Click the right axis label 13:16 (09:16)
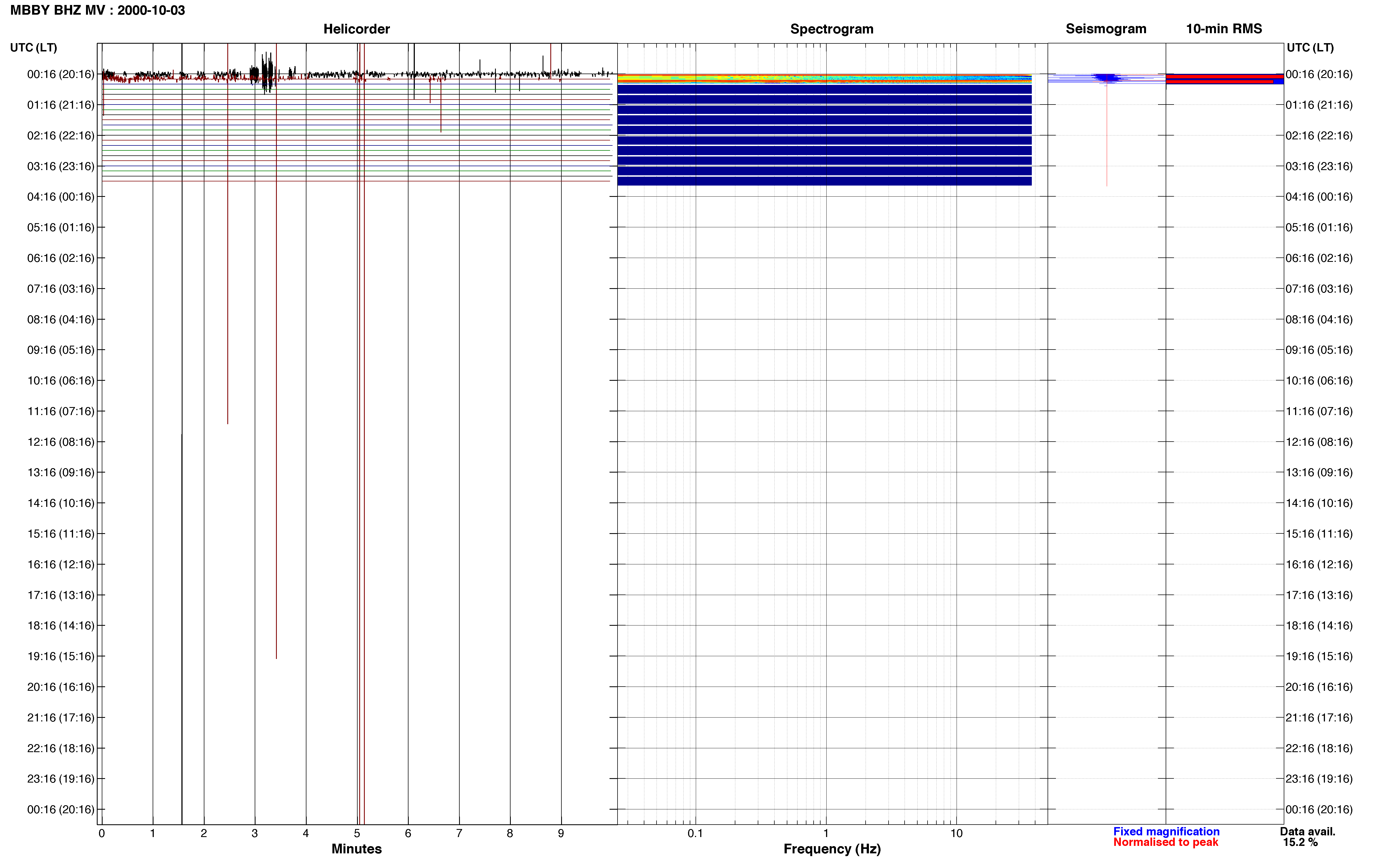 (x=1319, y=473)
